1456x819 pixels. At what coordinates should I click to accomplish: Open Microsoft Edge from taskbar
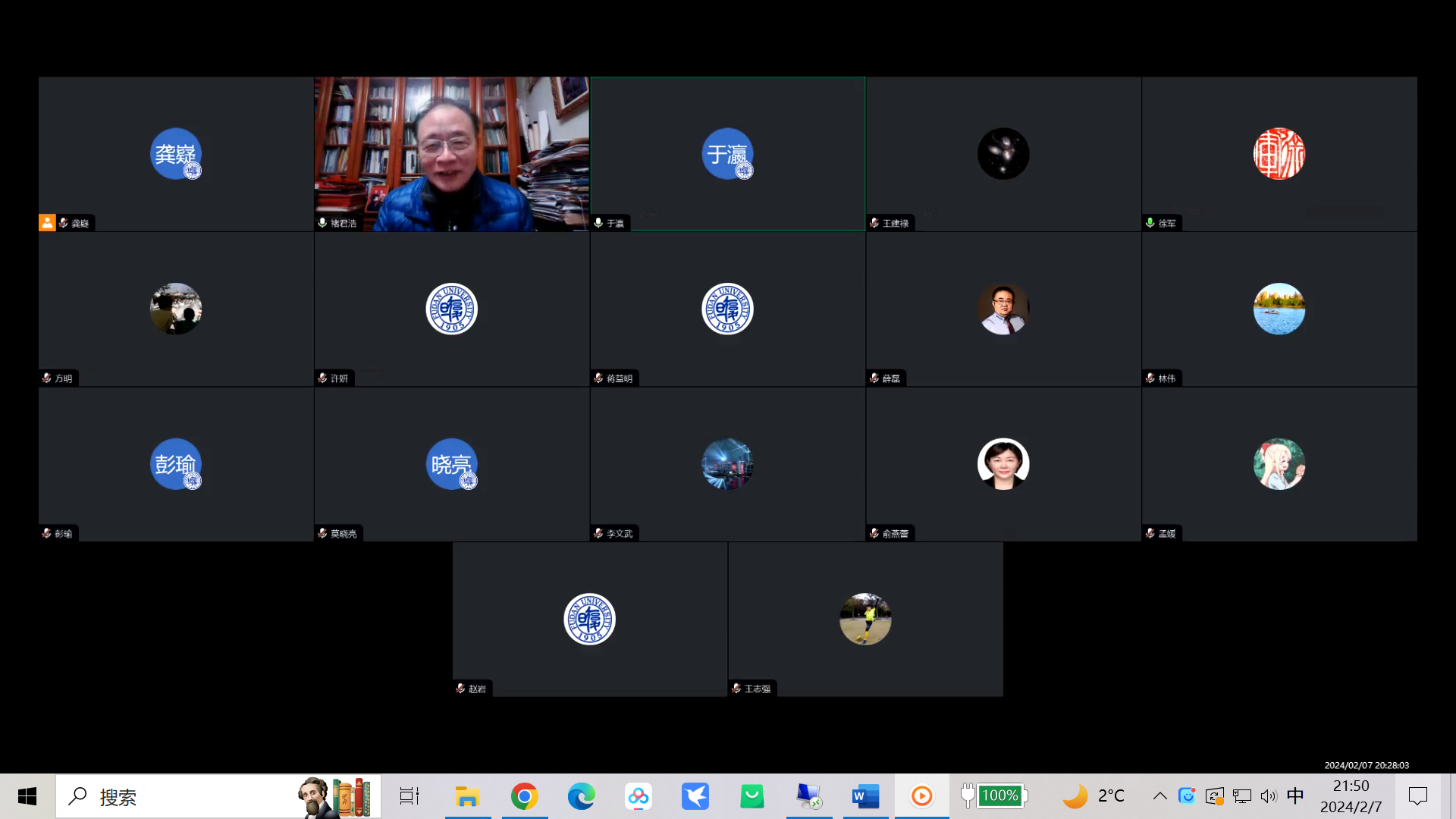click(581, 796)
